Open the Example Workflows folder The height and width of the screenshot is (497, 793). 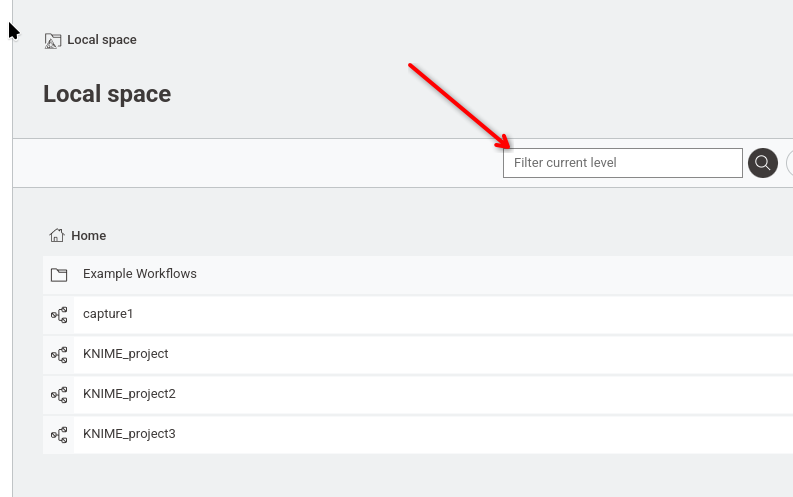pos(140,274)
